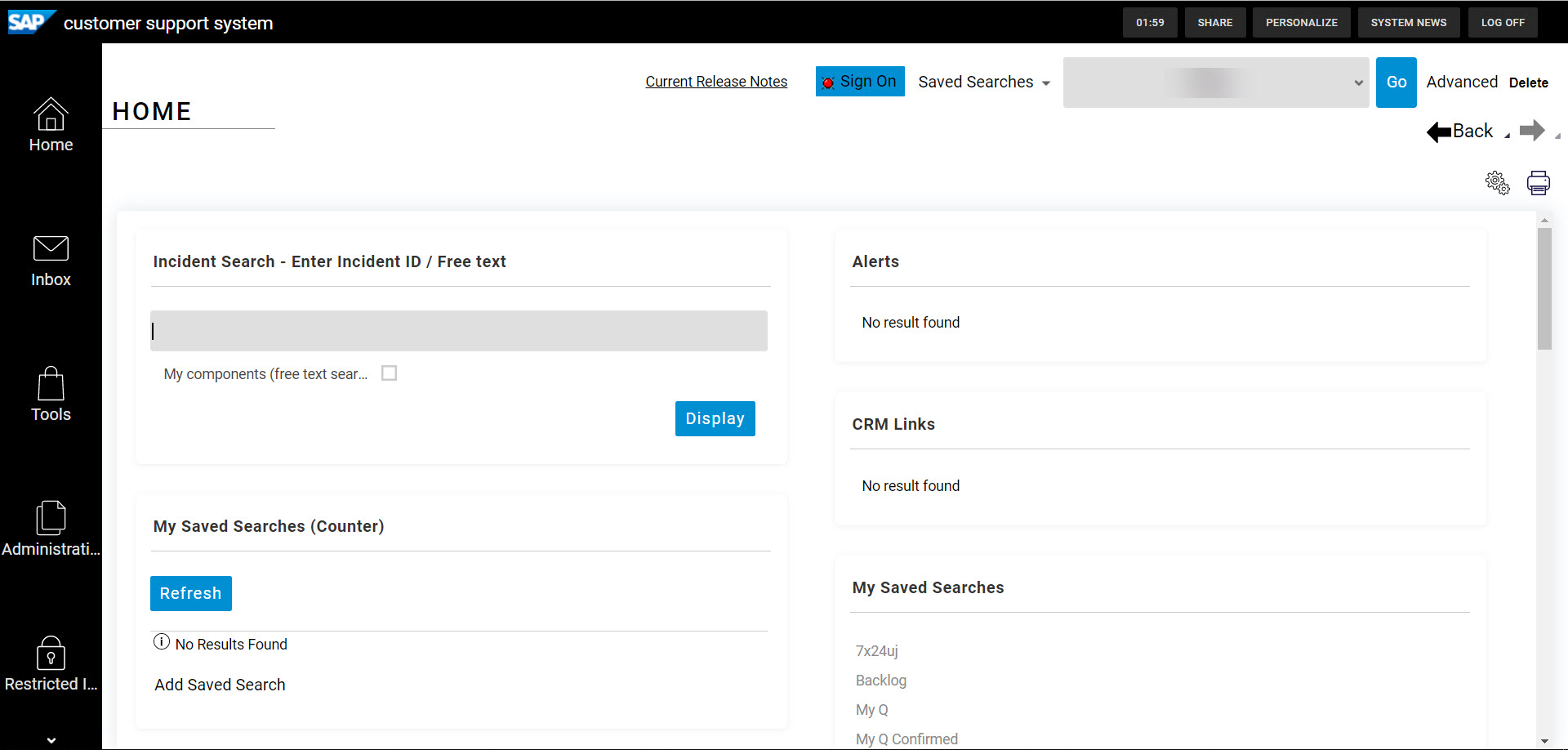Open PERSONALIZE in the header
The width and height of the screenshot is (1568, 750).
(1302, 23)
